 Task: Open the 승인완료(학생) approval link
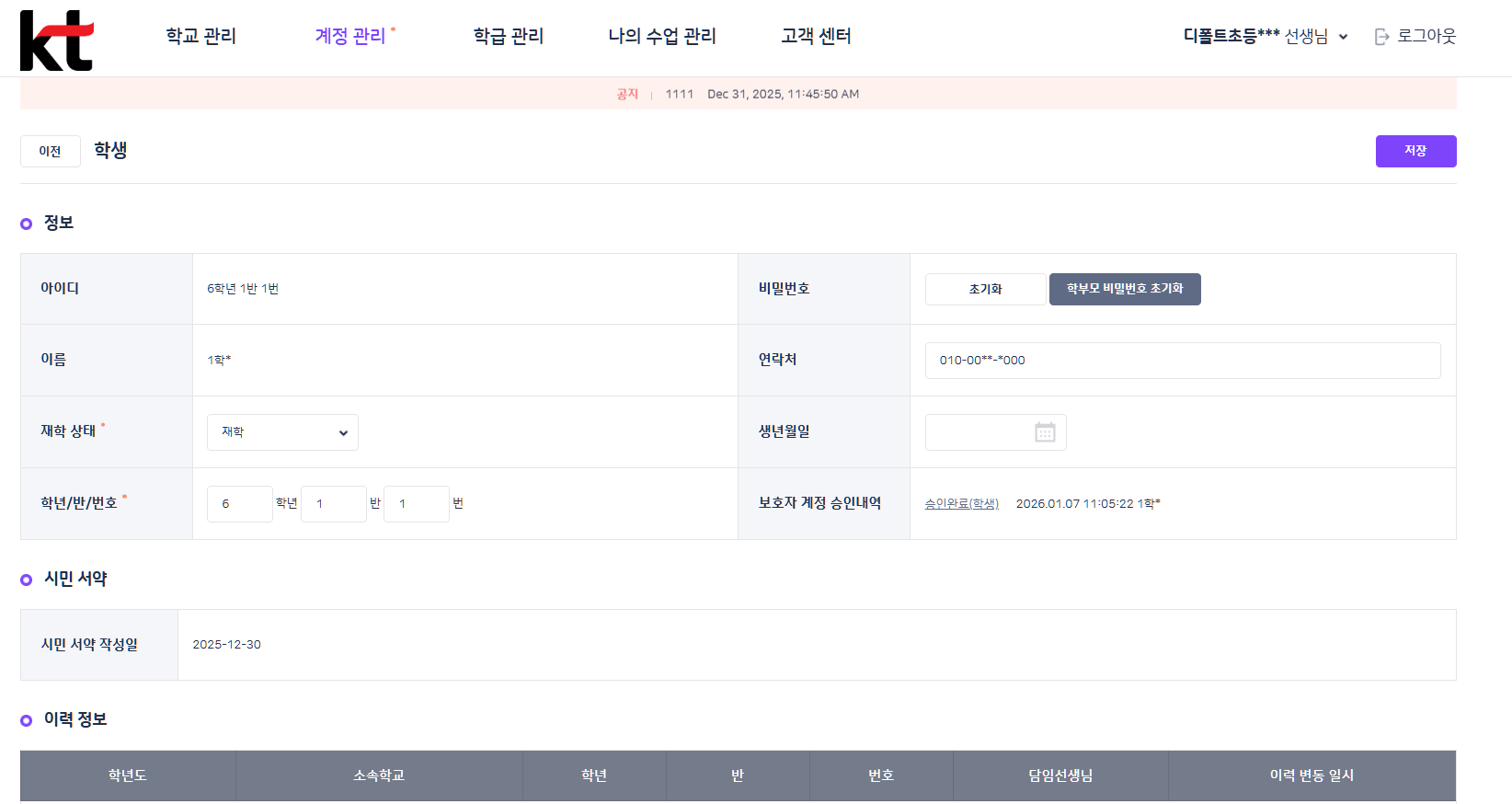(x=961, y=504)
